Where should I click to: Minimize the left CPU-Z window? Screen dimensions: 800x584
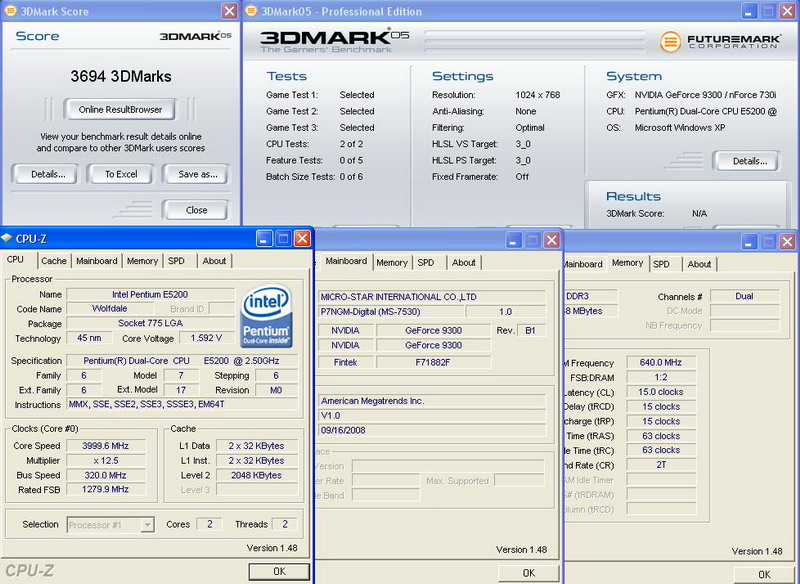point(264,238)
